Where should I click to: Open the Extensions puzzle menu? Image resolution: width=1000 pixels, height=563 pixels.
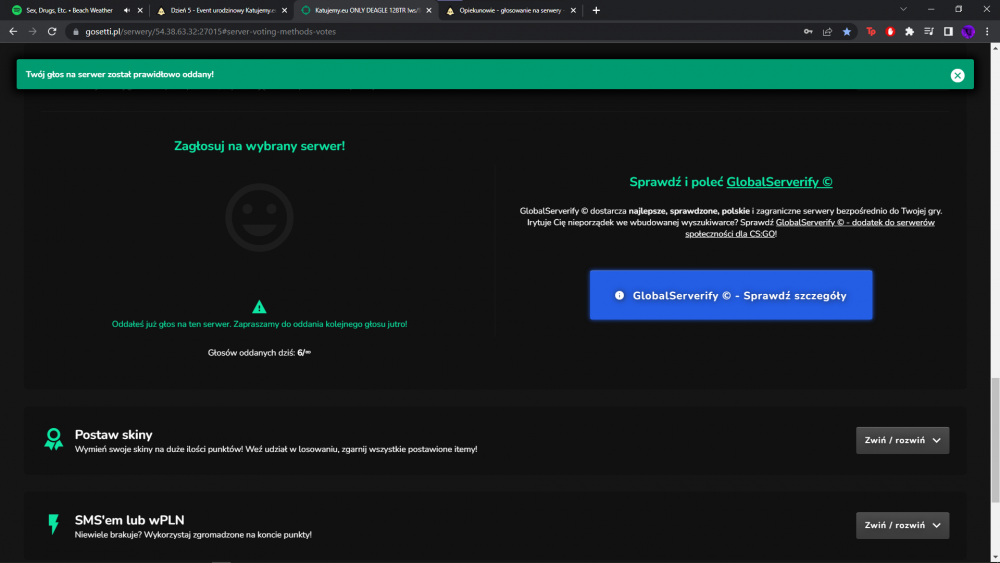909,31
